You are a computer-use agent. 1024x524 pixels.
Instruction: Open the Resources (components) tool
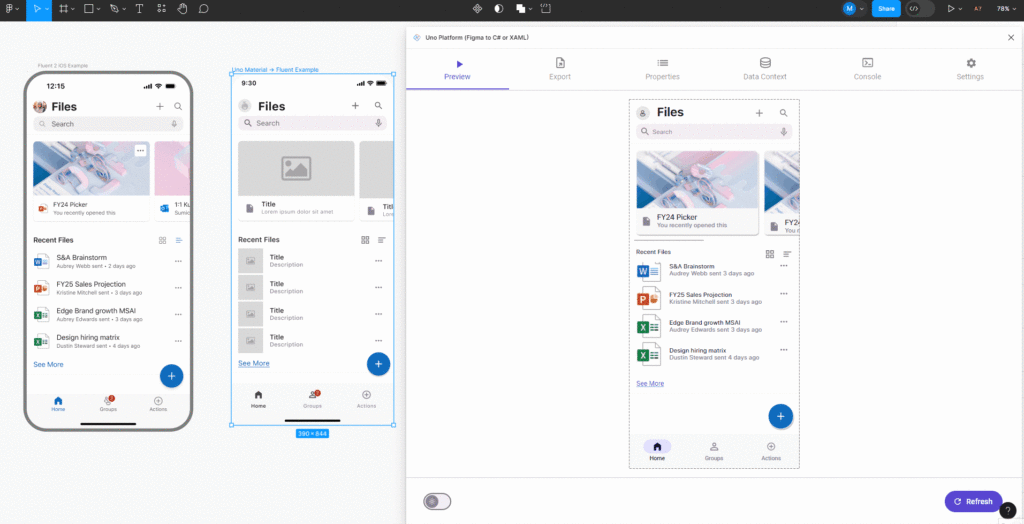(x=160, y=8)
